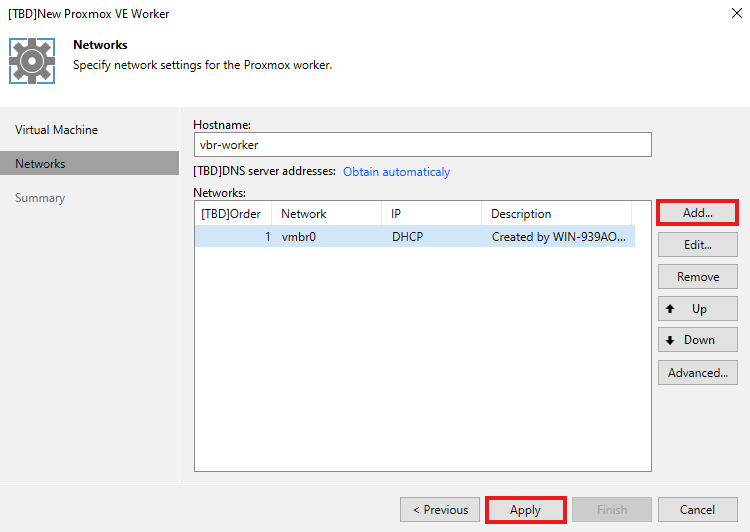Open the Obtain automatically DNS link

pyautogui.click(x=396, y=172)
